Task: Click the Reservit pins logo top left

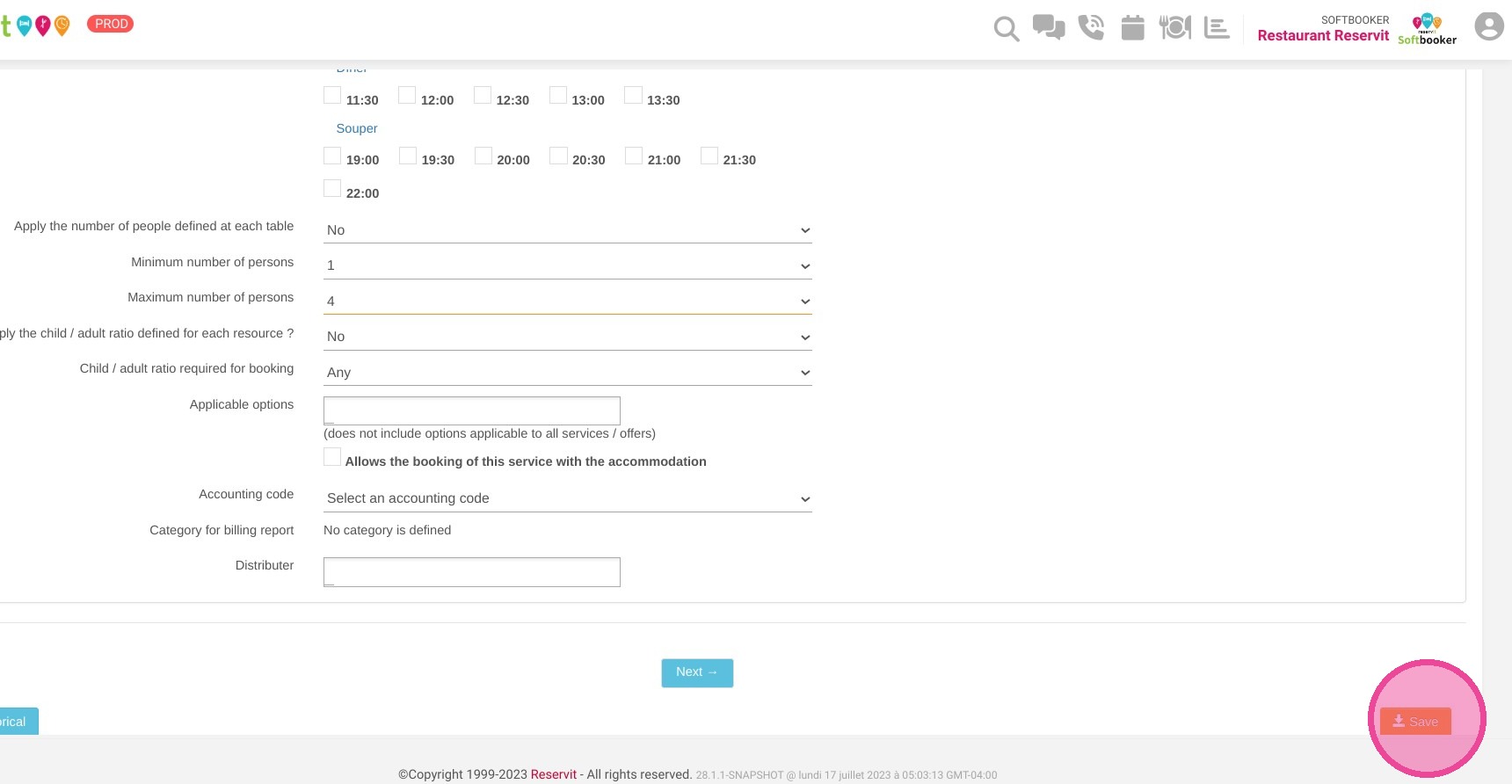Action: (35, 25)
